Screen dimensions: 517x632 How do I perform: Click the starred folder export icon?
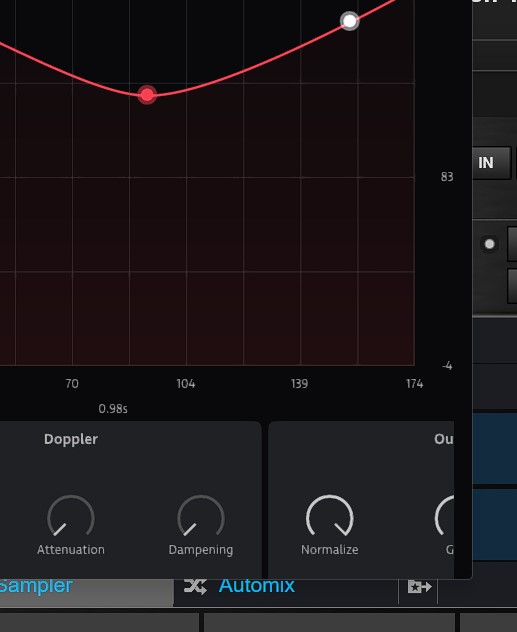pos(419,587)
